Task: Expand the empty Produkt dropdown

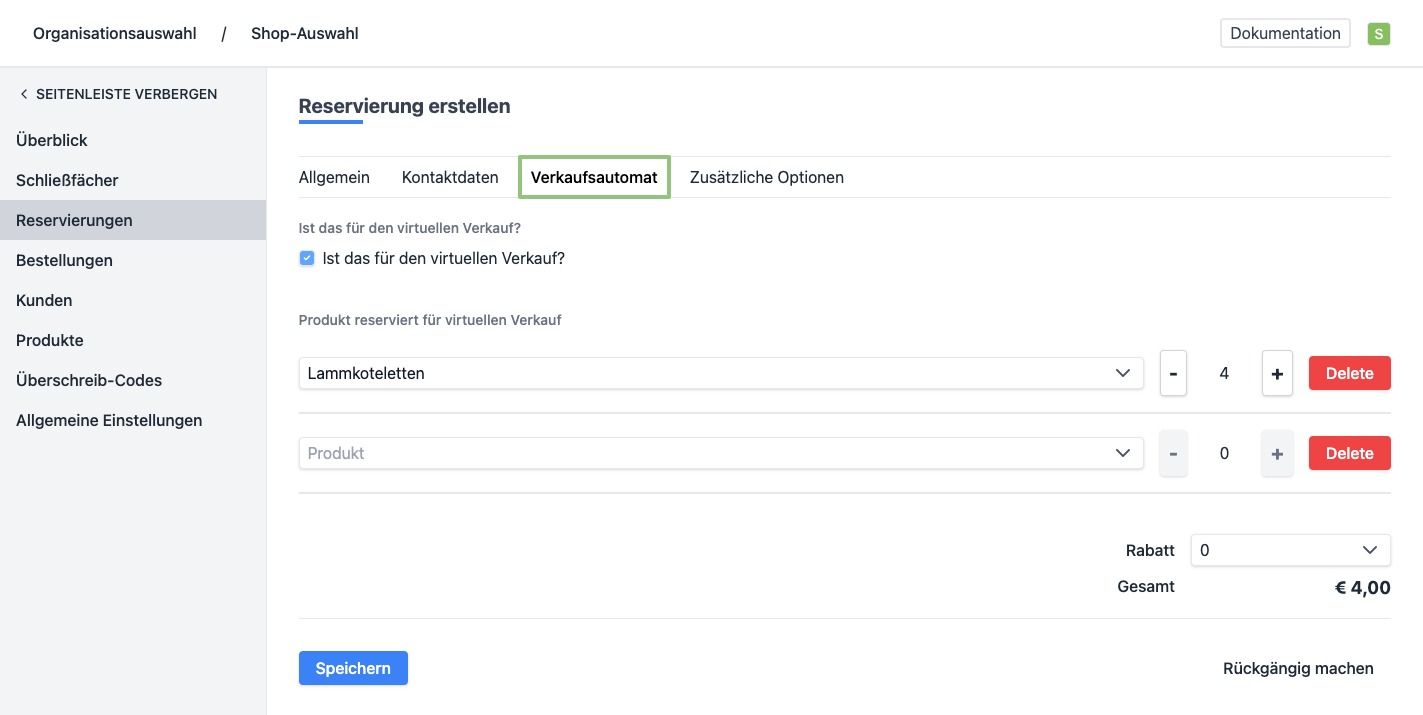Action: 720,453
